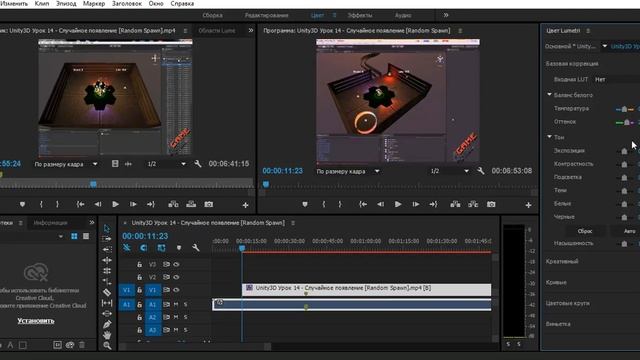Open the Справка menu
The height and width of the screenshot is (360, 640).
[x=182, y=4]
